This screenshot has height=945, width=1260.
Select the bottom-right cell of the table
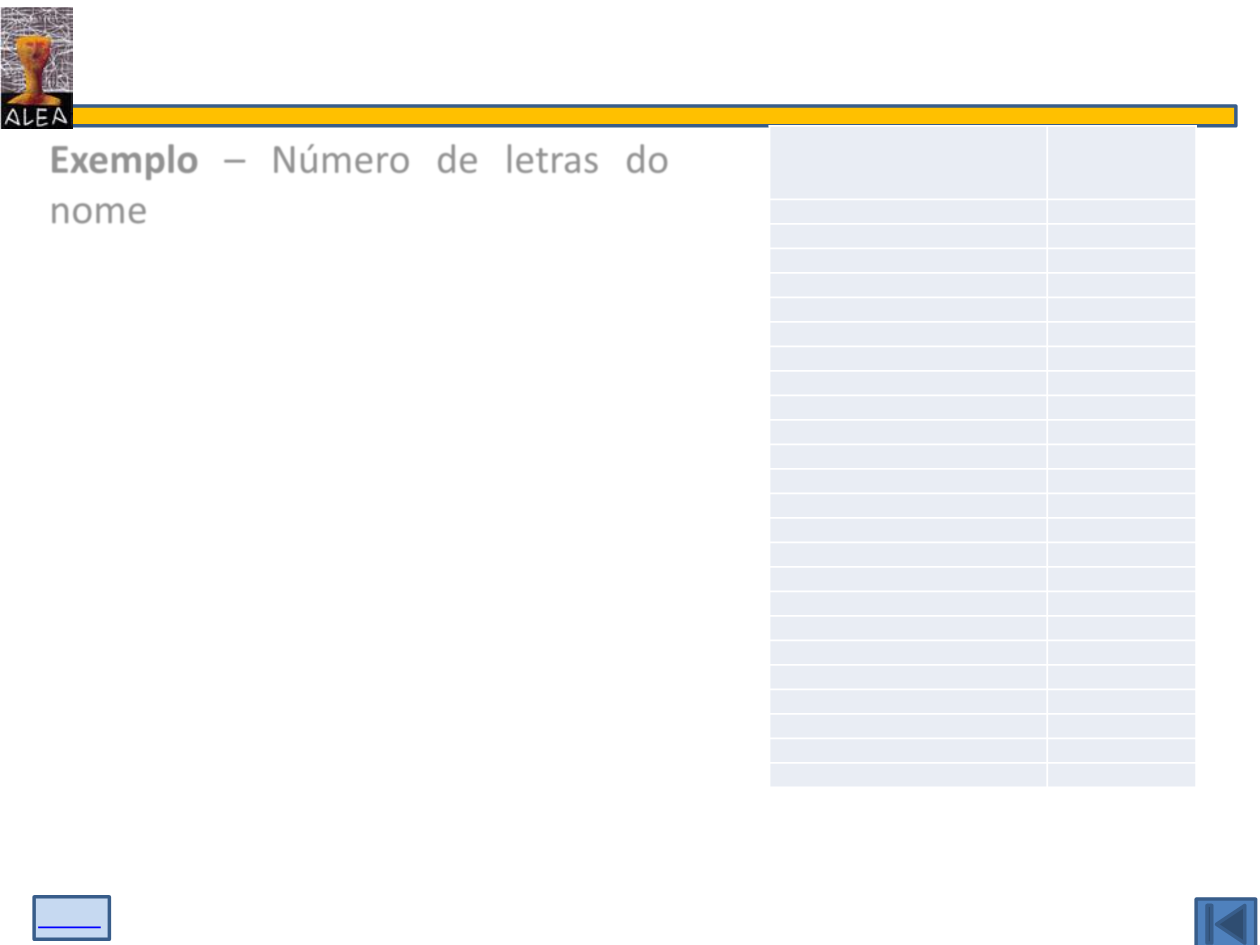pos(1121,775)
